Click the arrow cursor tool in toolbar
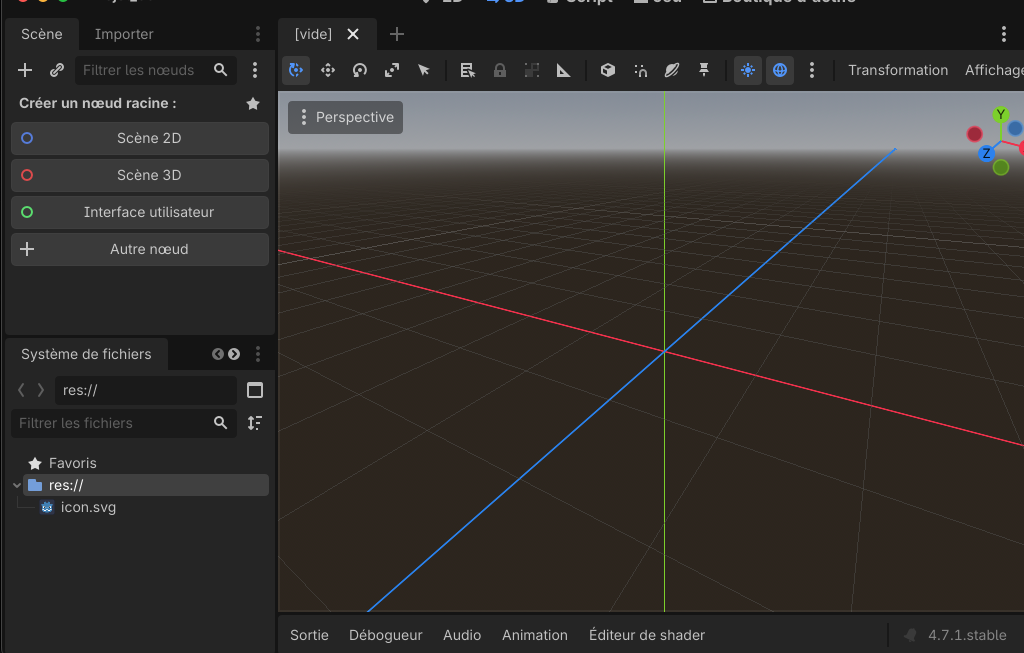This screenshot has width=1024, height=653. tap(424, 70)
